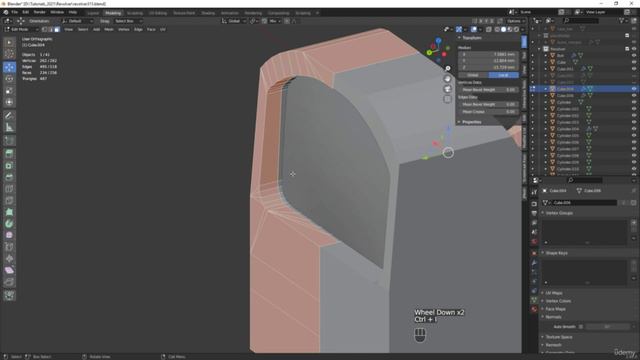Open the Vertex menu in viewport header
This screenshot has height=360, width=640.
click(124, 29)
